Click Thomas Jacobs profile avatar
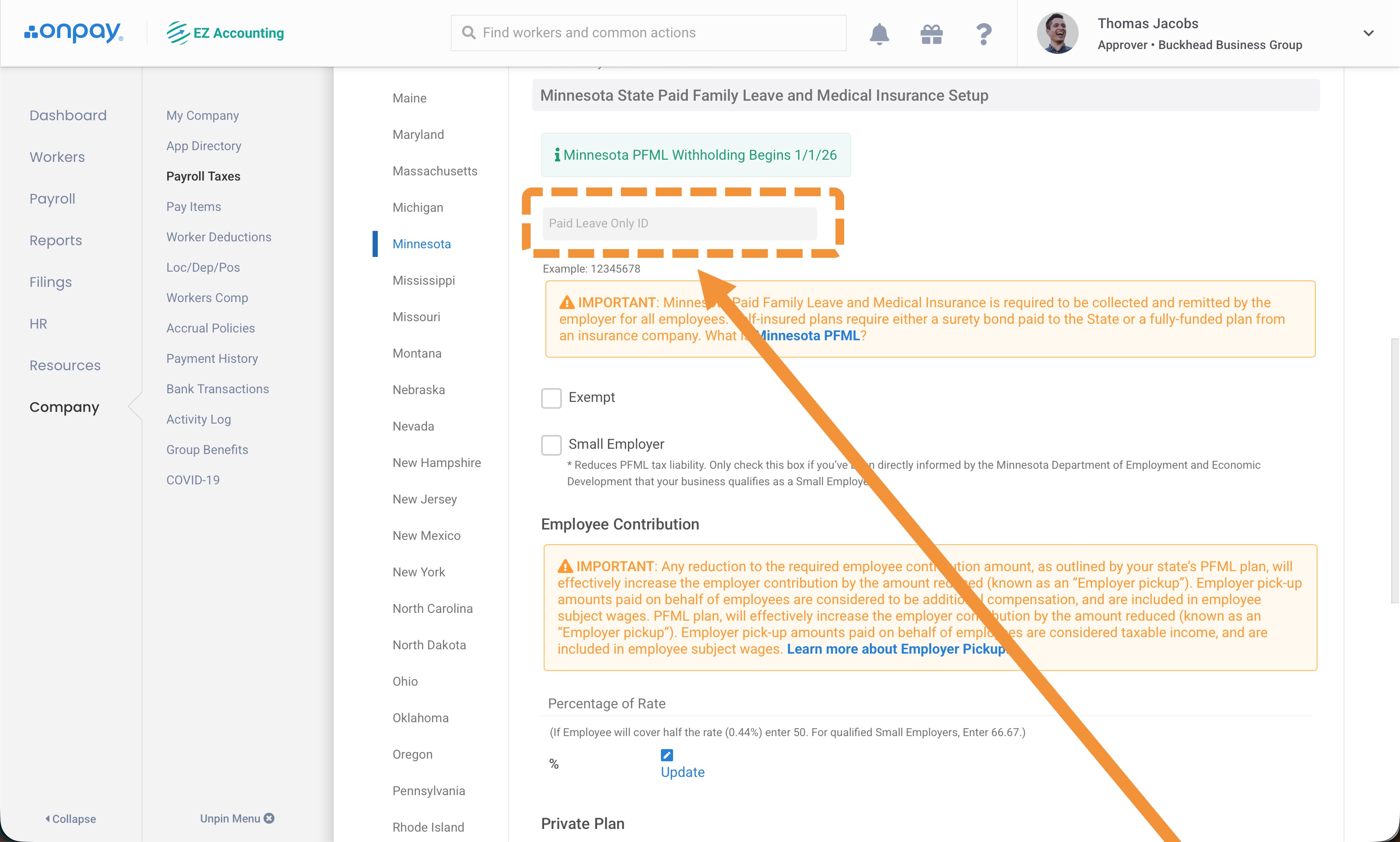The height and width of the screenshot is (842, 1400). 1057,33
